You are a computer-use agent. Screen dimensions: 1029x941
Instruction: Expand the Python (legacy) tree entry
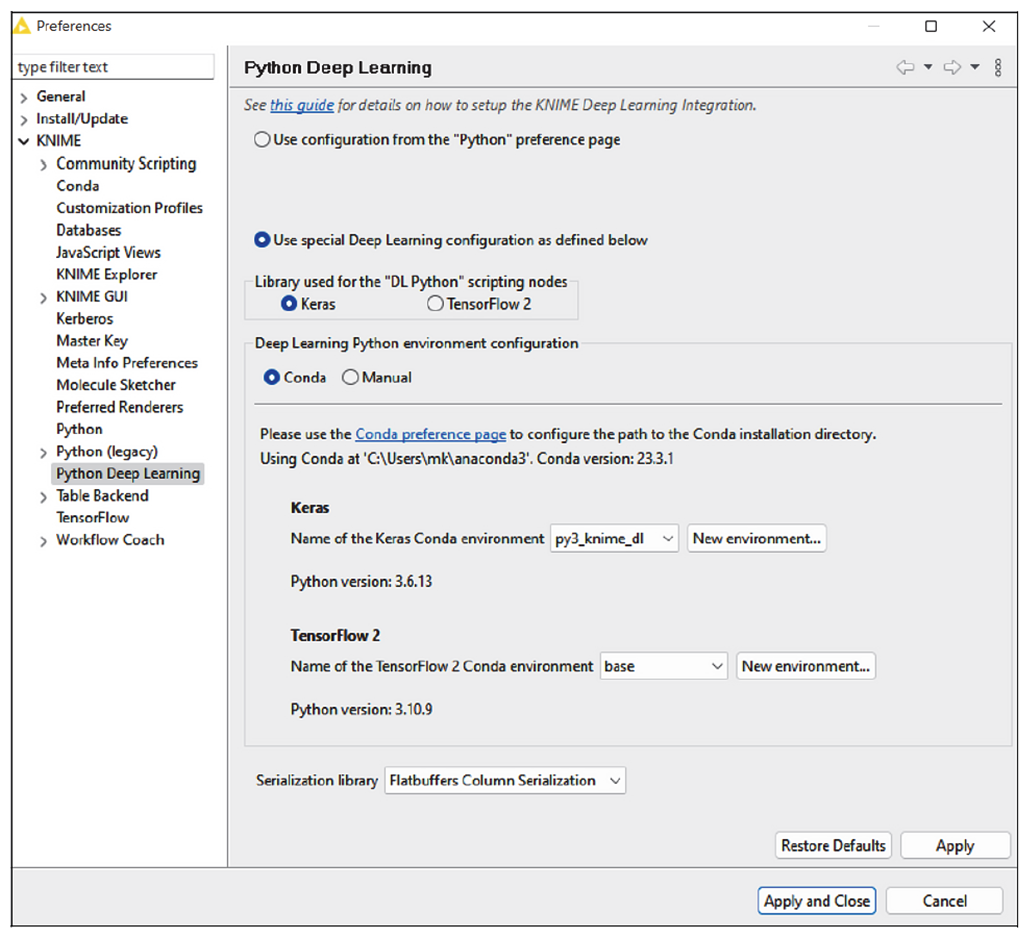click(42, 451)
